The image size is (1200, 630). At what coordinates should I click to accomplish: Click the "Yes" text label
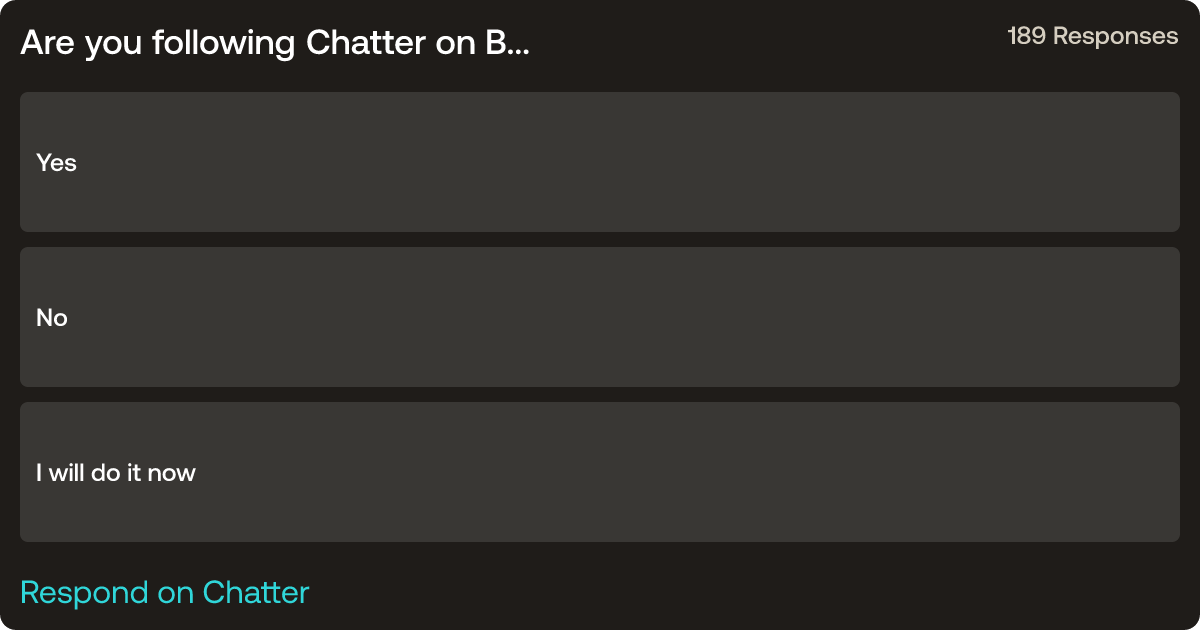(x=56, y=163)
